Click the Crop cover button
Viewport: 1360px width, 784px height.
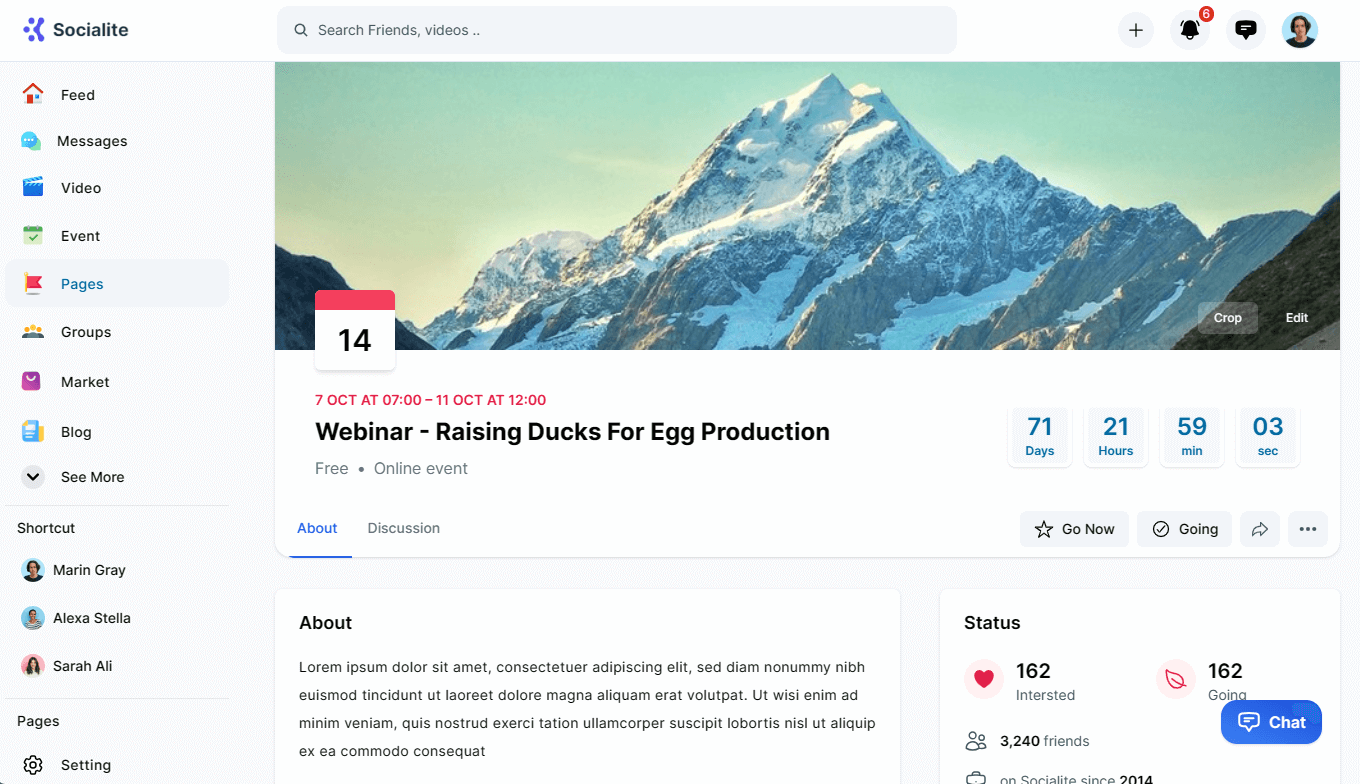click(x=1227, y=318)
